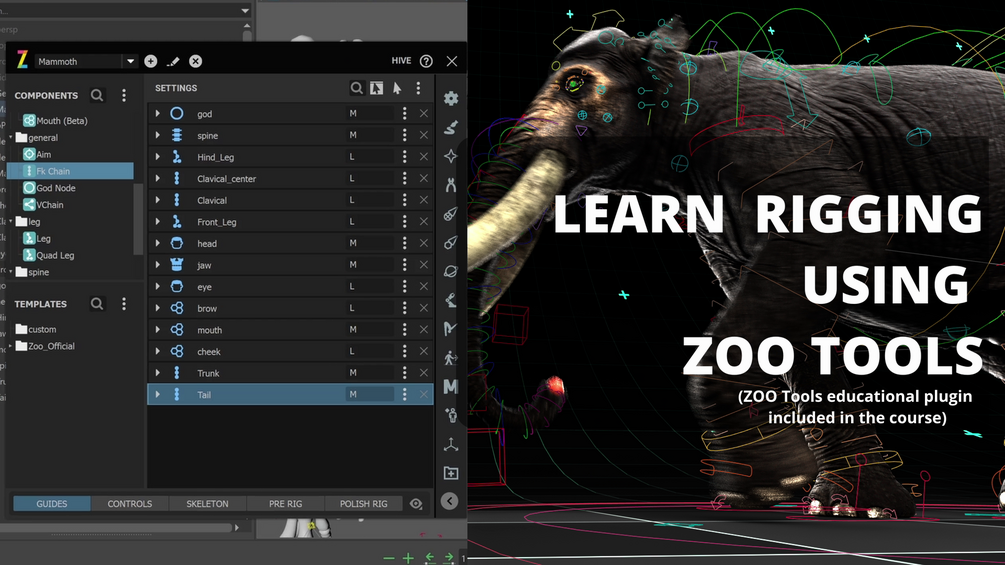Click the green minus icon at bottom
Viewport: 1005px width, 565px height.
click(388, 558)
